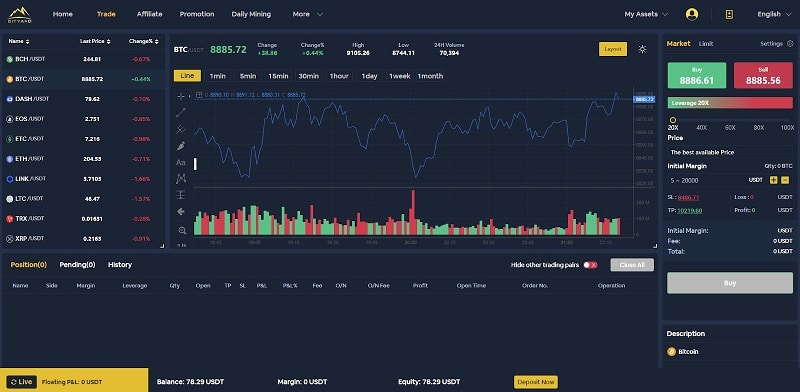Open trade Settings gear icon
This screenshot has height=392, width=800.
coord(790,44)
